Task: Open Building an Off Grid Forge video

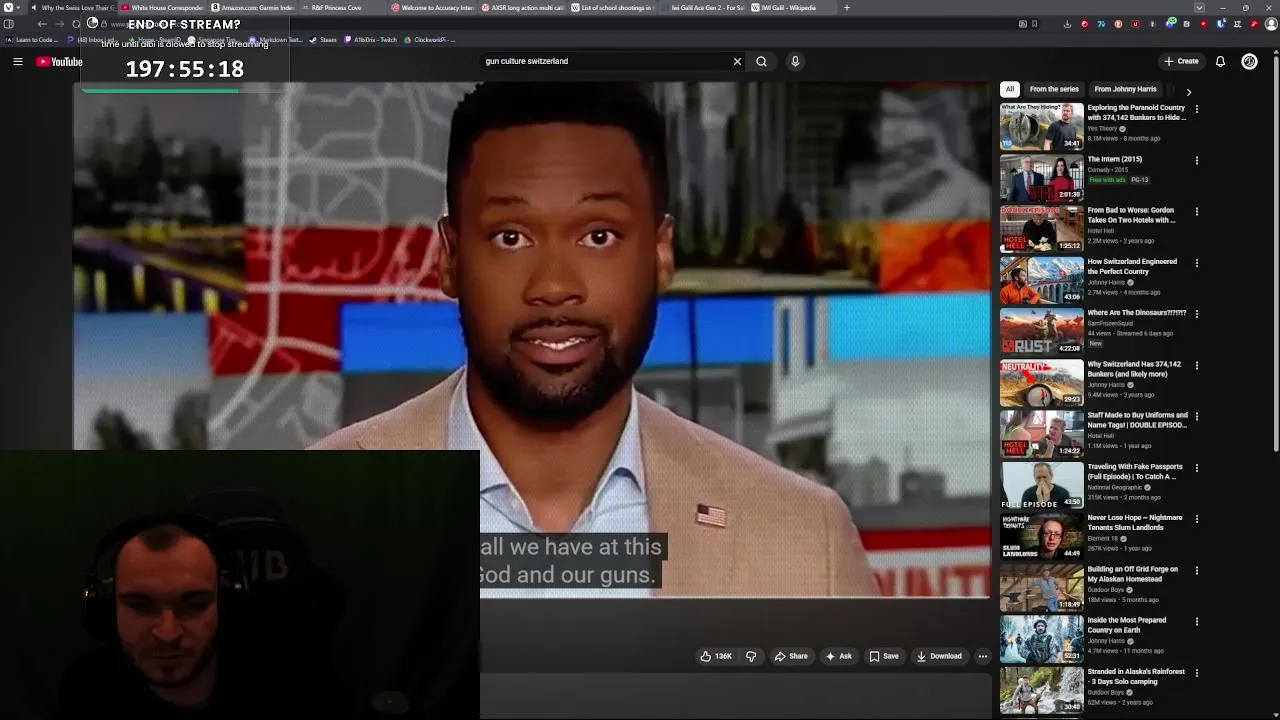Action: tap(1133, 574)
